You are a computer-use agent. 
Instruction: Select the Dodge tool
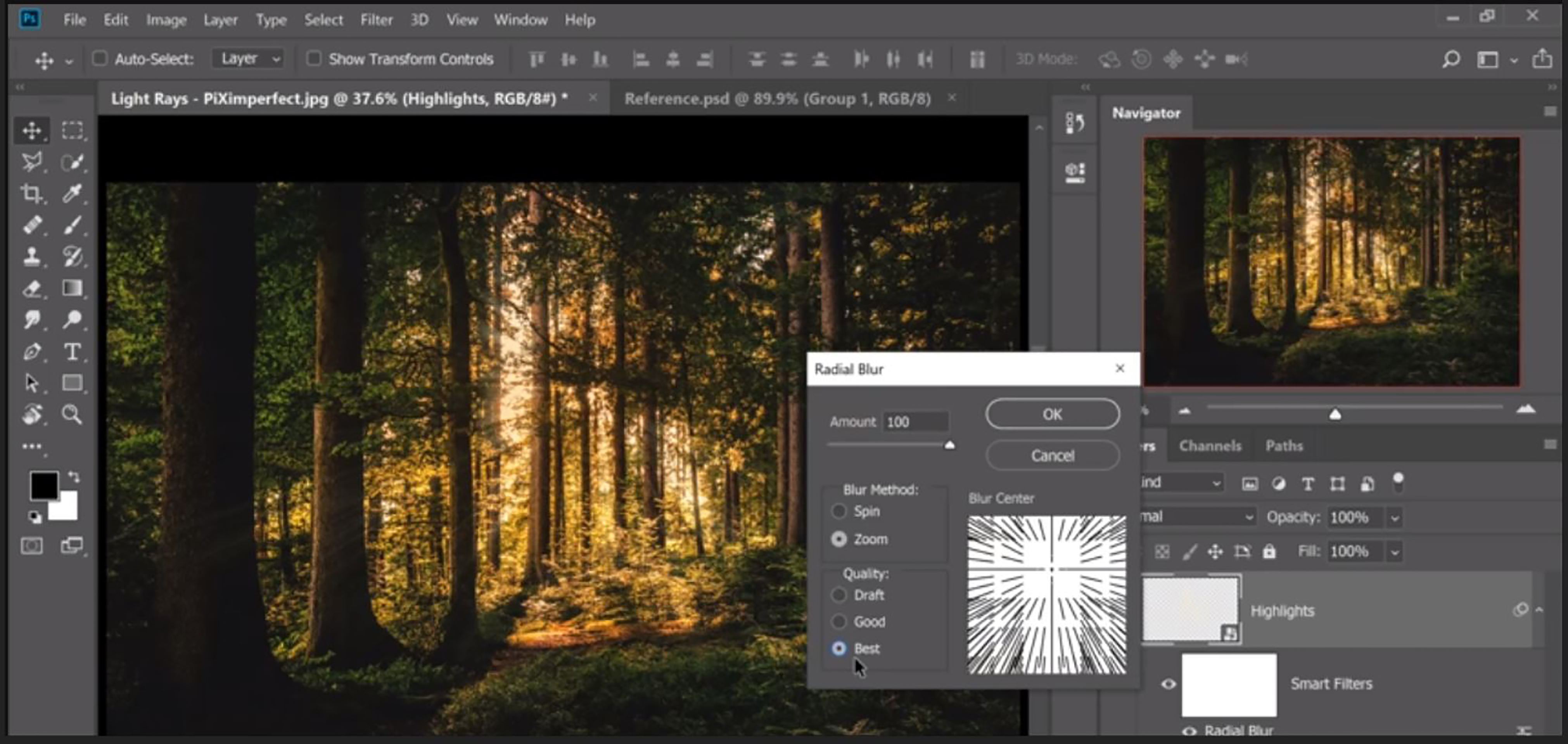(73, 319)
